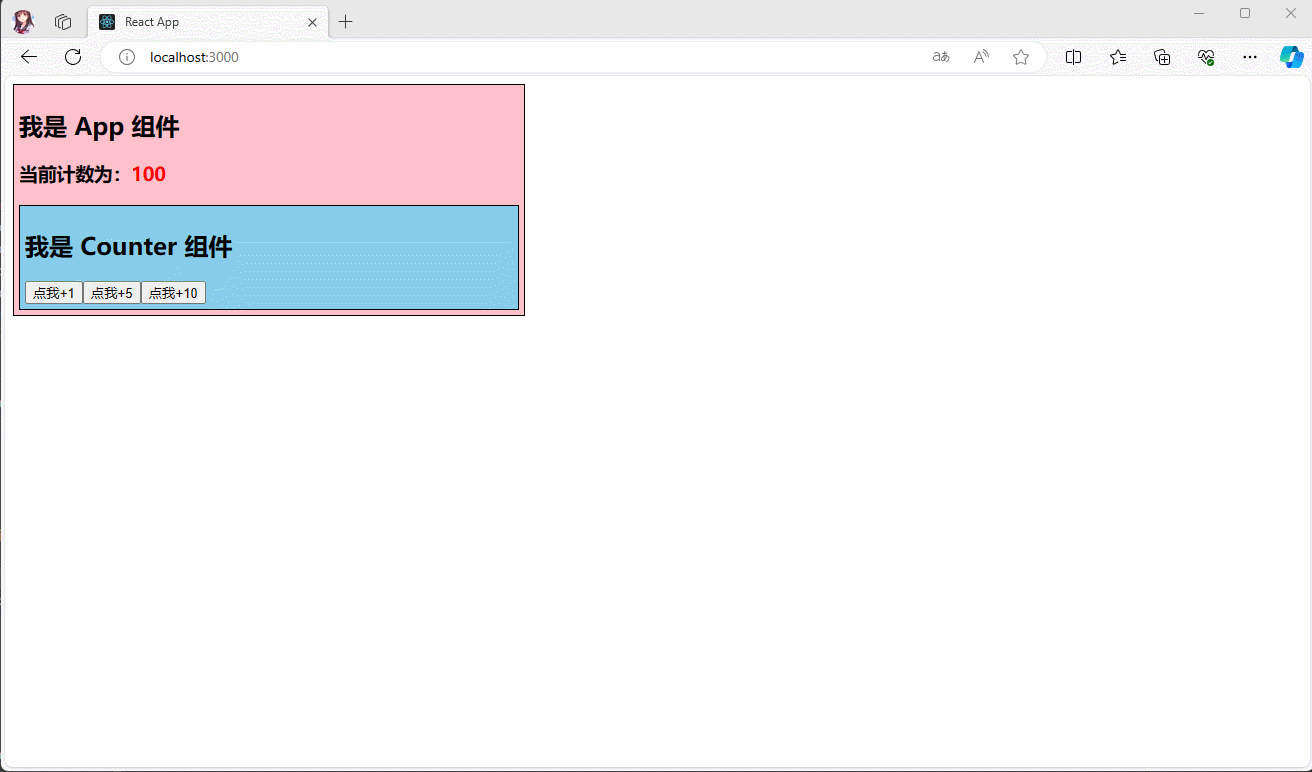Open the Copilot sidebar

pyautogui.click(x=1291, y=57)
